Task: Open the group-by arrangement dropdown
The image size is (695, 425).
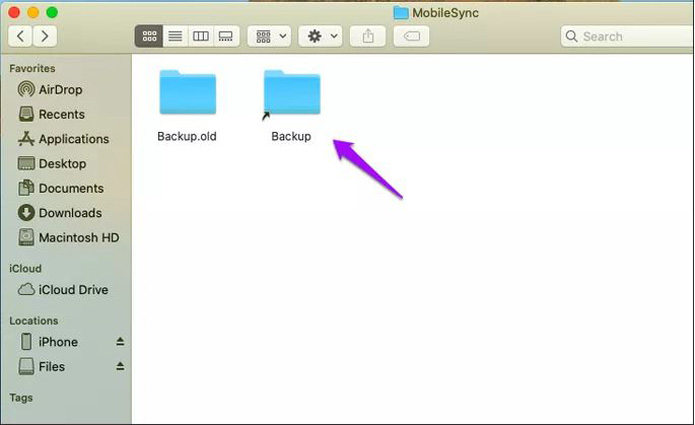Action: (x=269, y=36)
